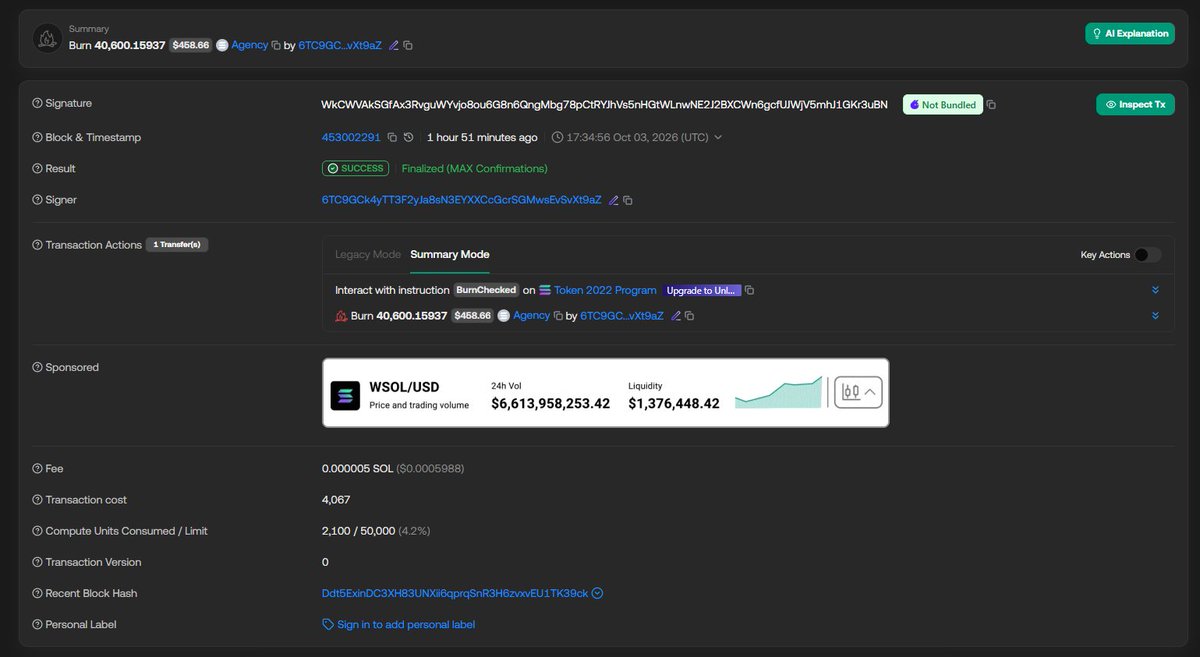Copy 6TC9GC...vXt9aZ address in Summary header
The image size is (1200, 657).
coord(408,45)
